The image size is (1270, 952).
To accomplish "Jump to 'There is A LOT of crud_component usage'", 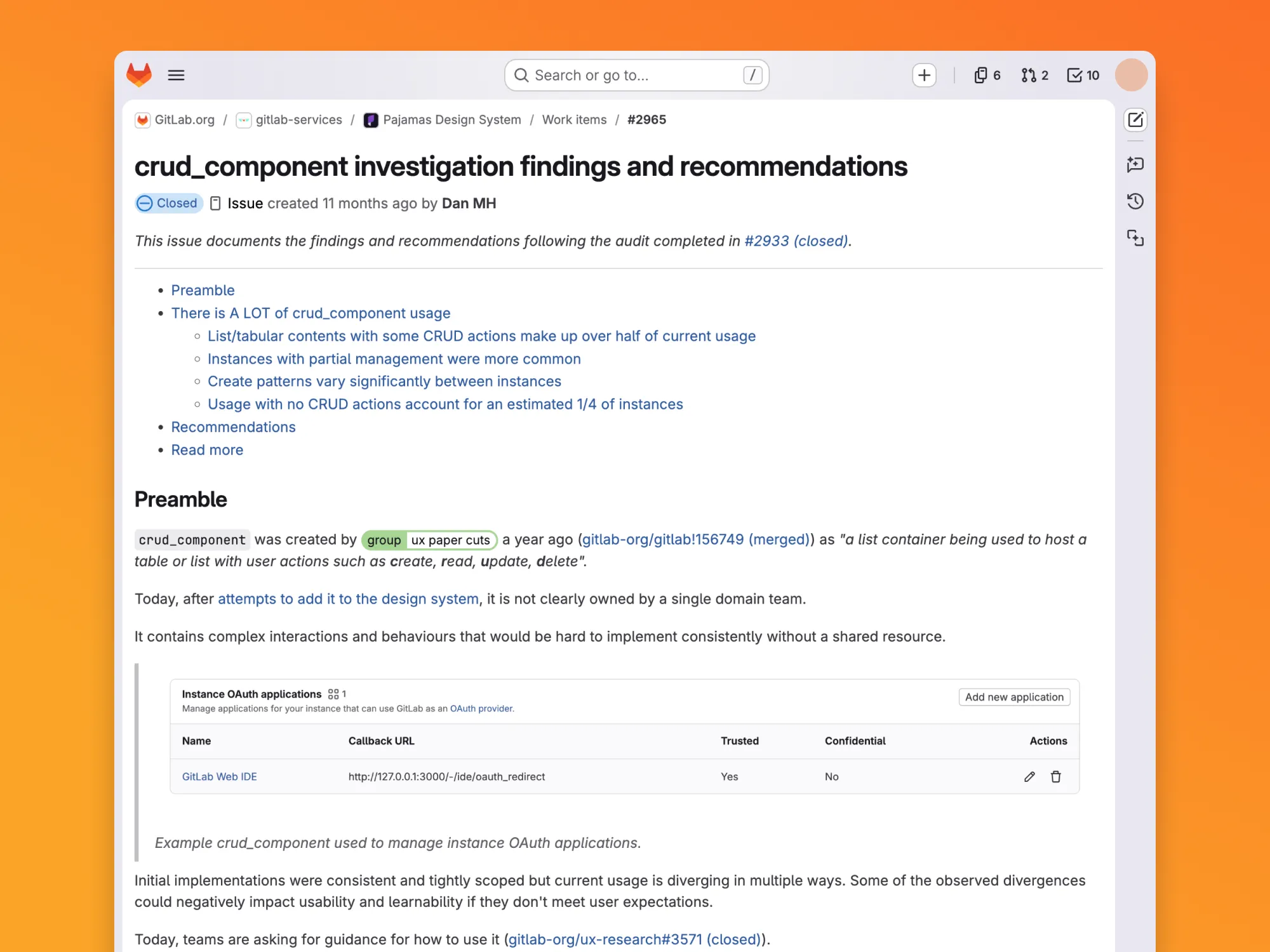I will click(x=311, y=313).
